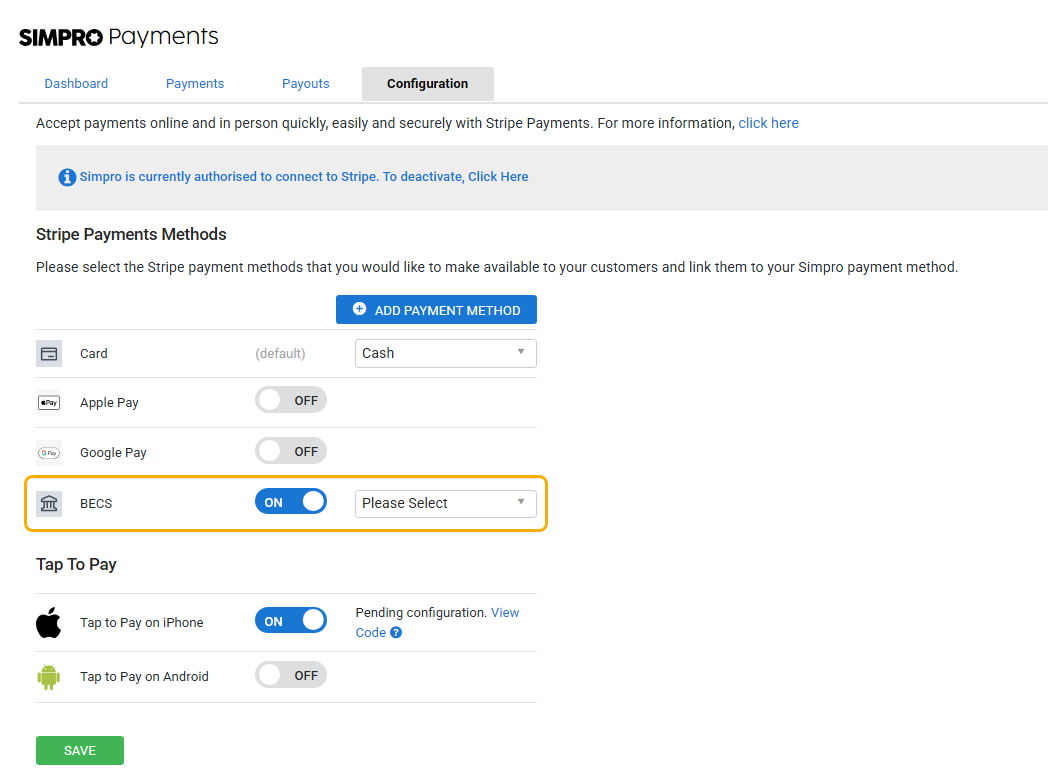Open the Card payment method Cash dropdown

445,353
